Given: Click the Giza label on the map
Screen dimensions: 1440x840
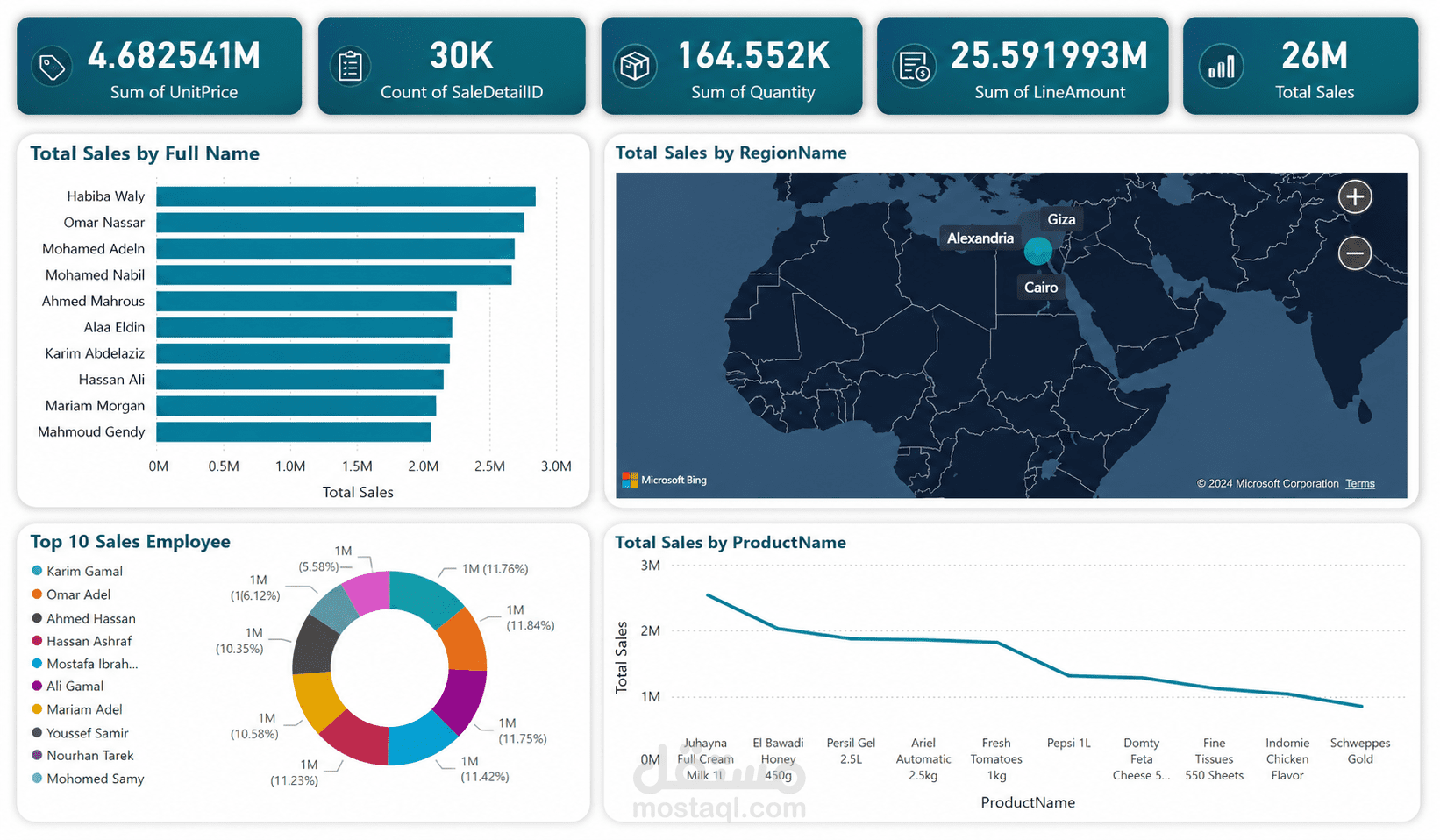Looking at the screenshot, I should tap(1061, 219).
